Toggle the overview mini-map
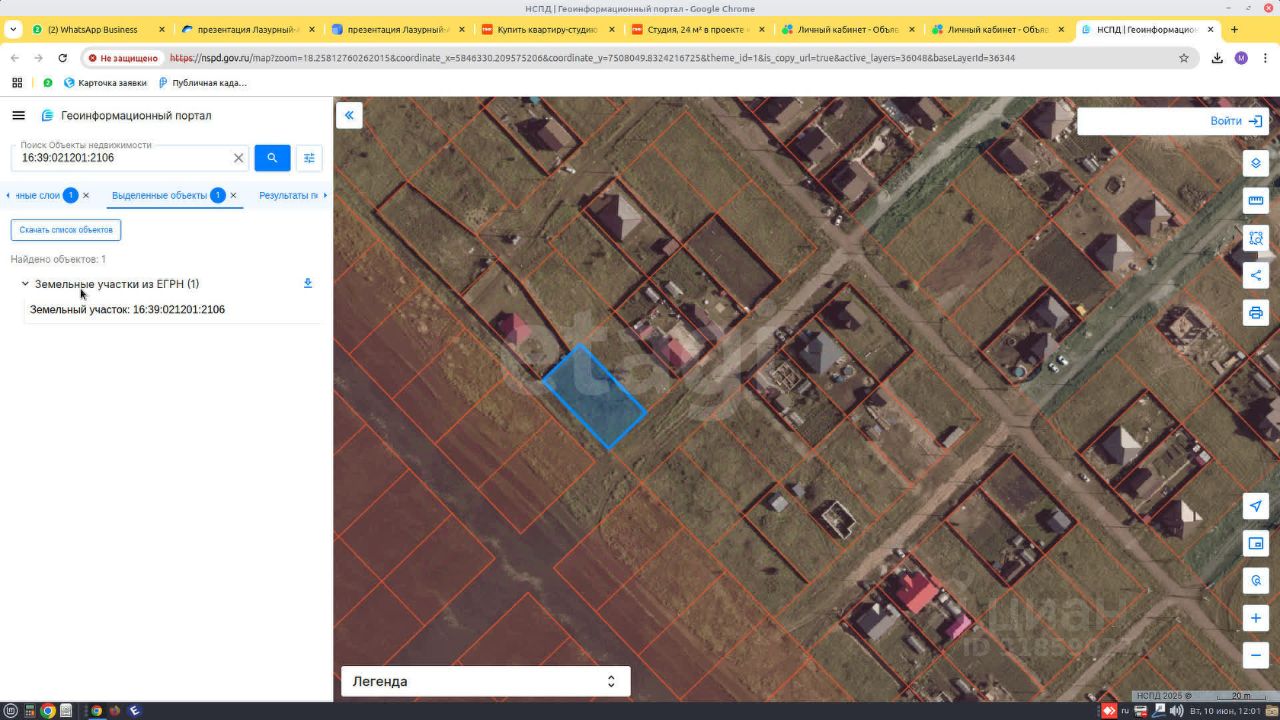Viewport: 1280px width, 720px height. [1256, 544]
